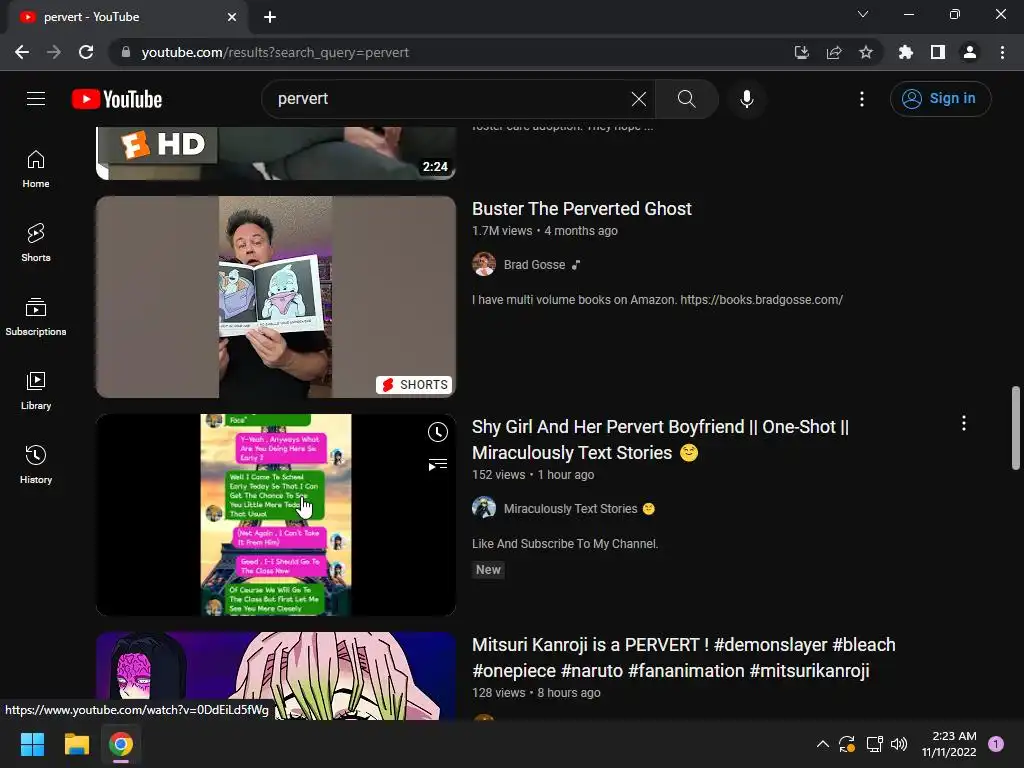Screen dimensions: 1024x768
Task: Open YouTube settings three-dot menu
Action: point(862,99)
